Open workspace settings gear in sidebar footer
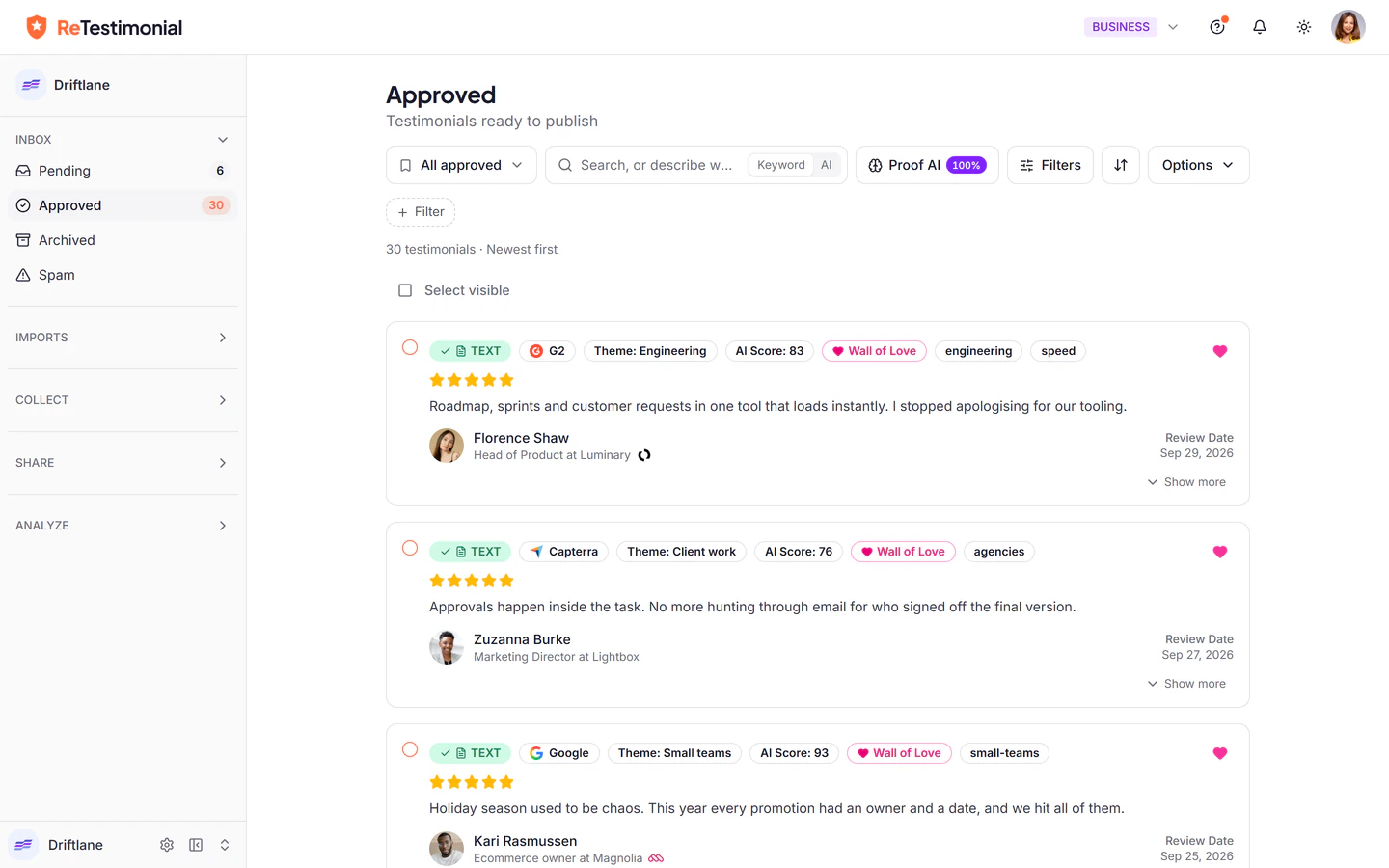 point(167,845)
